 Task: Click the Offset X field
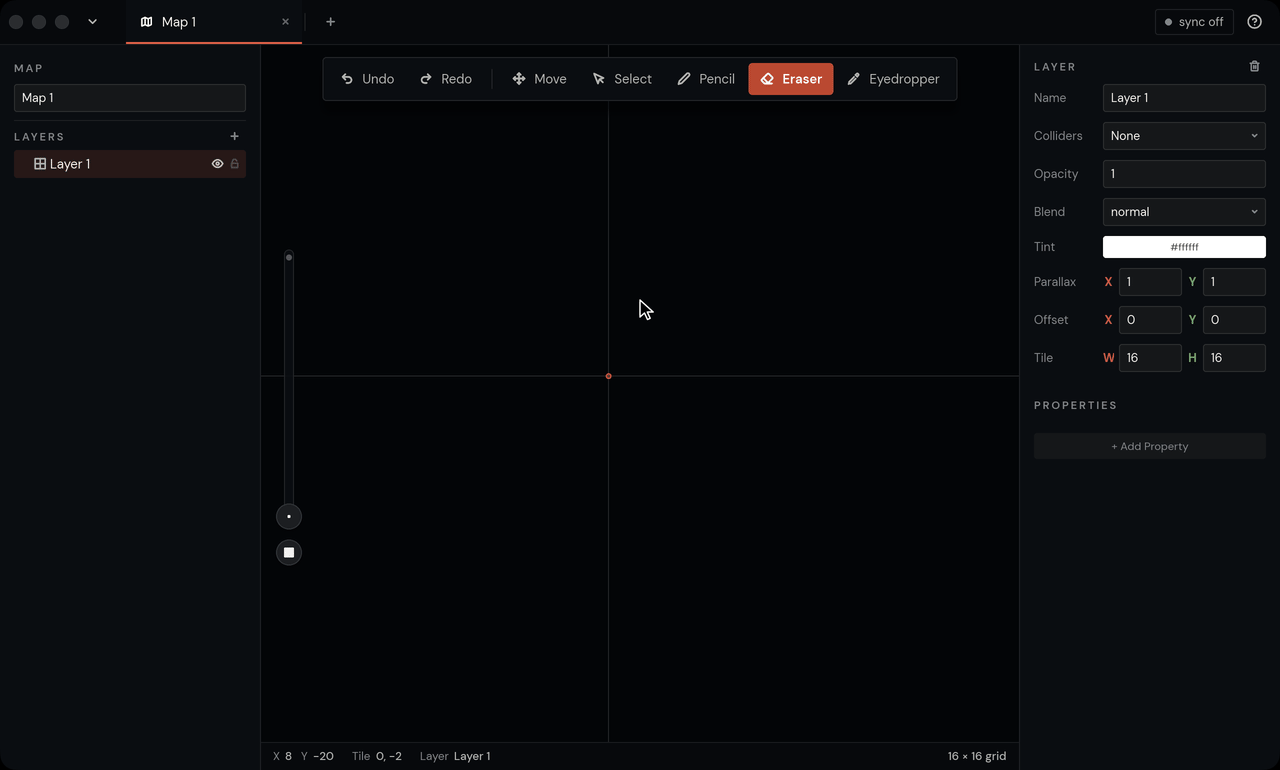tap(1150, 320)
